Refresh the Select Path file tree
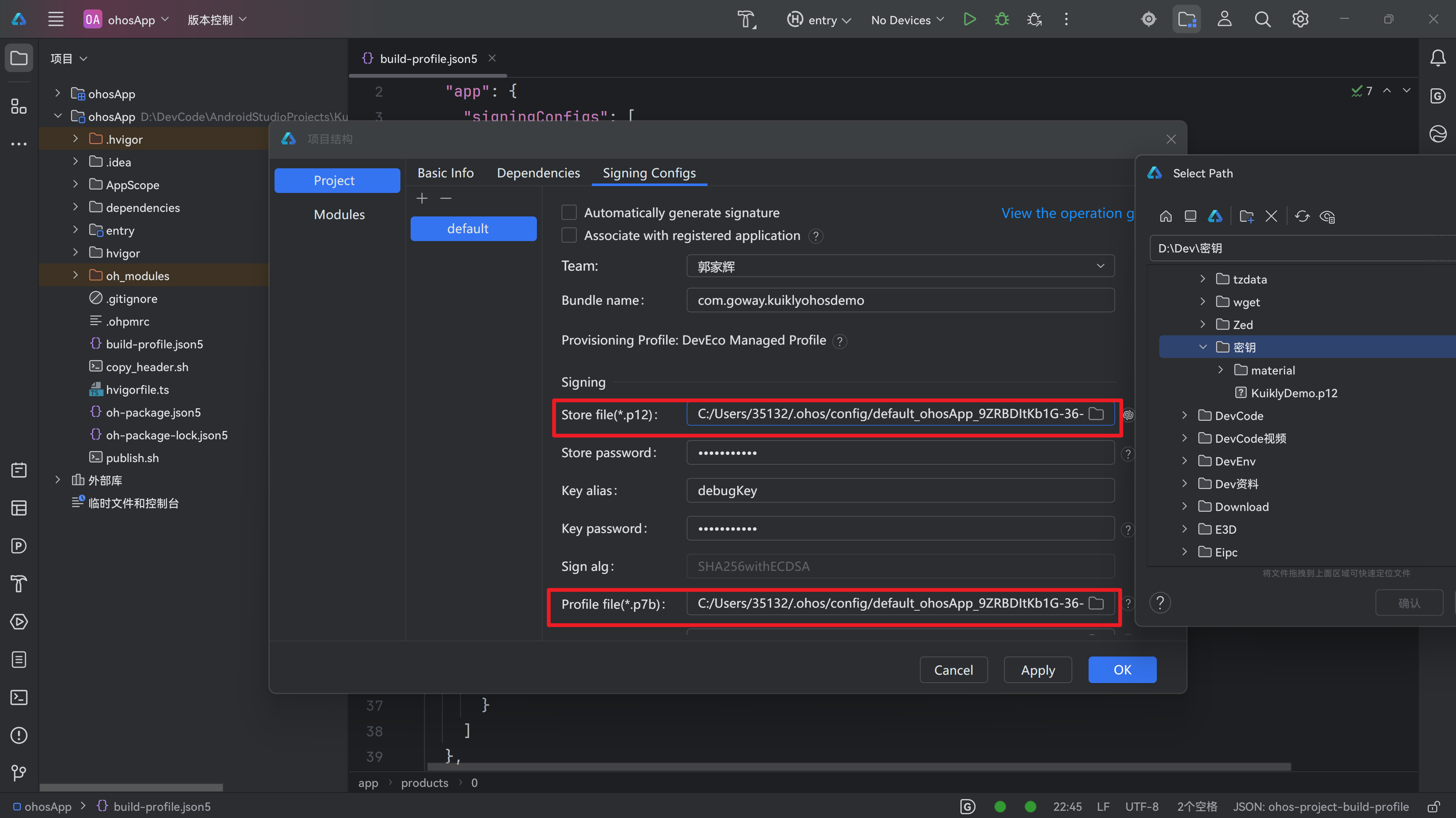The height and width of the screenshot is (818, 1456). 1302,216
